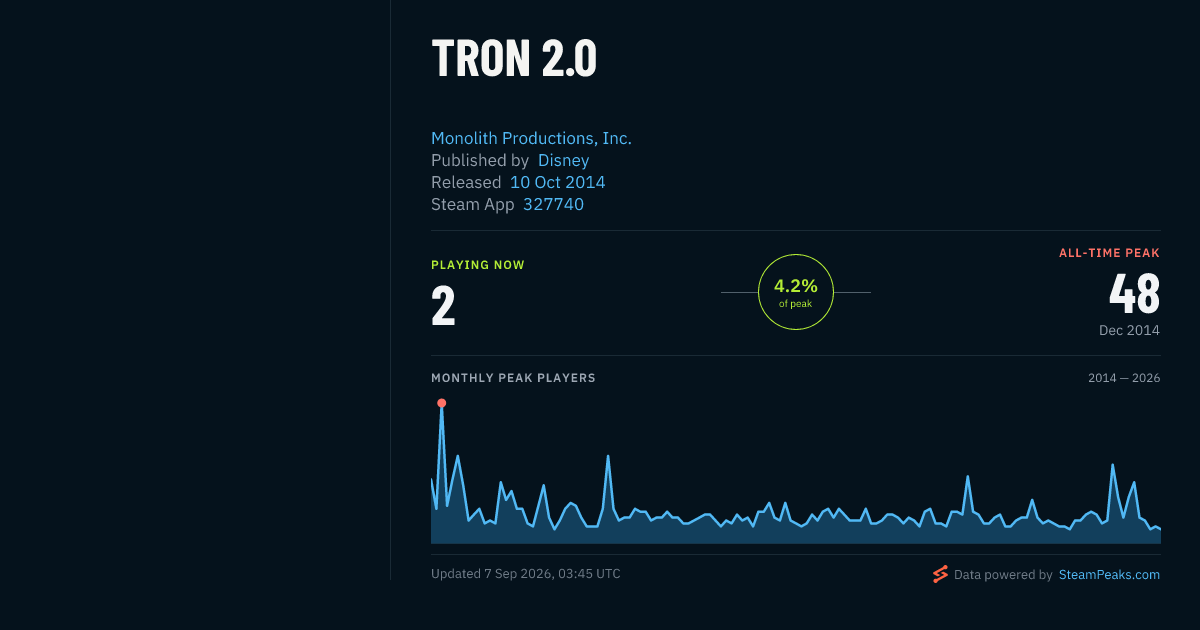
Task: Open the Monolith Productions, Inc. developer link
Action: coord(531,138)
